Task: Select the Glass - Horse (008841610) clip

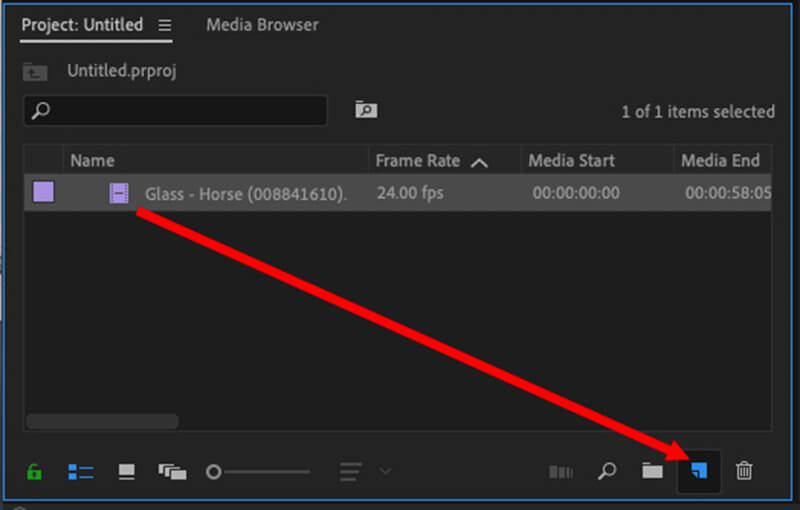Action: (x=245, y=194)
